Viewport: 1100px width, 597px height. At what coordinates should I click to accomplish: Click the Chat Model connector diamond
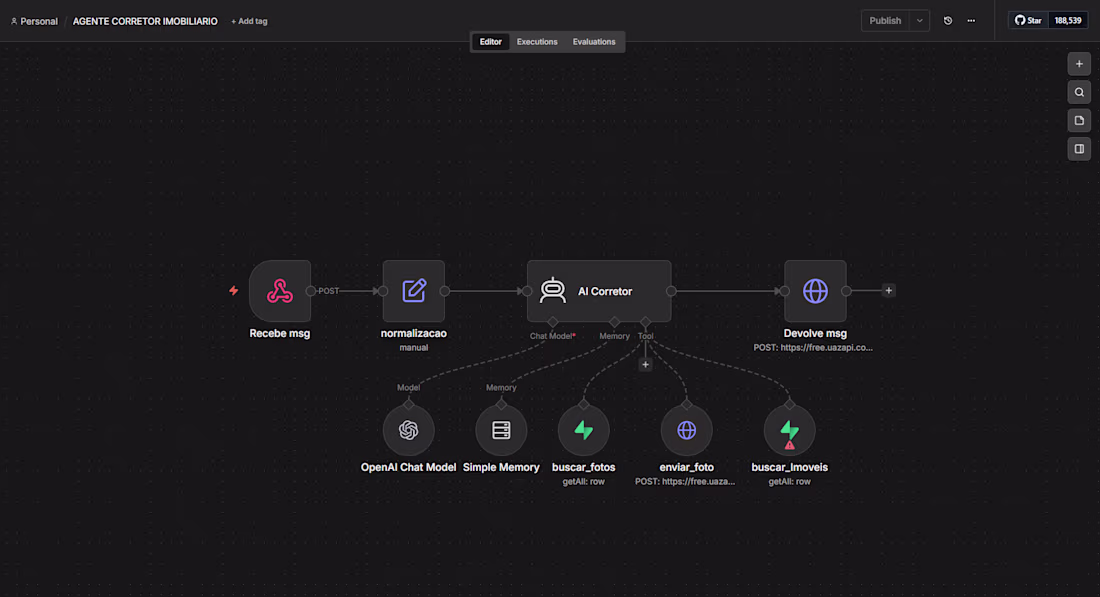(x=553, y=322)
